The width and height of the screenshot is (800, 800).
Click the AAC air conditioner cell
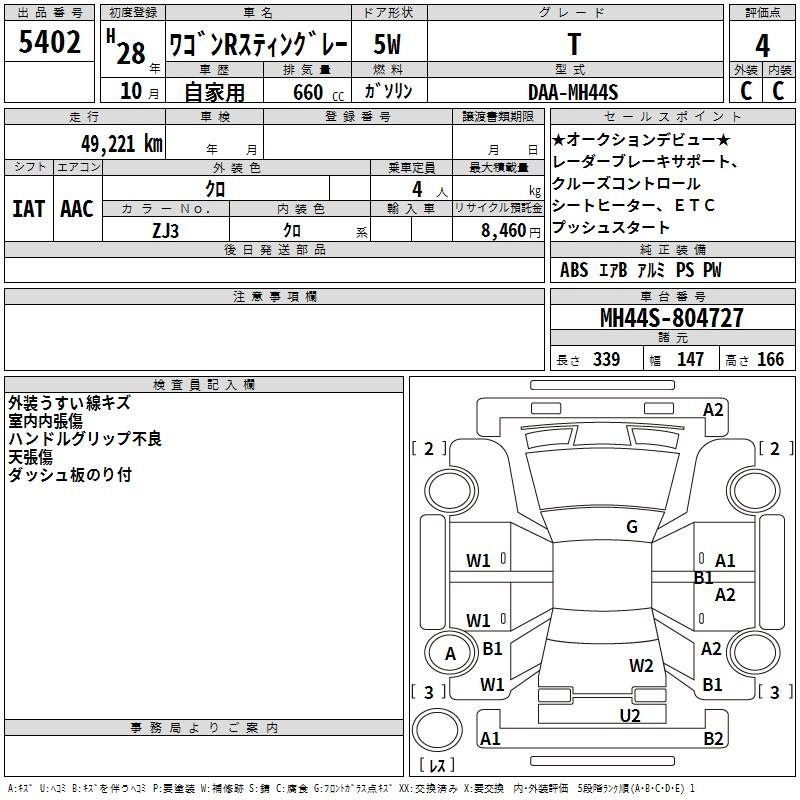77,209
